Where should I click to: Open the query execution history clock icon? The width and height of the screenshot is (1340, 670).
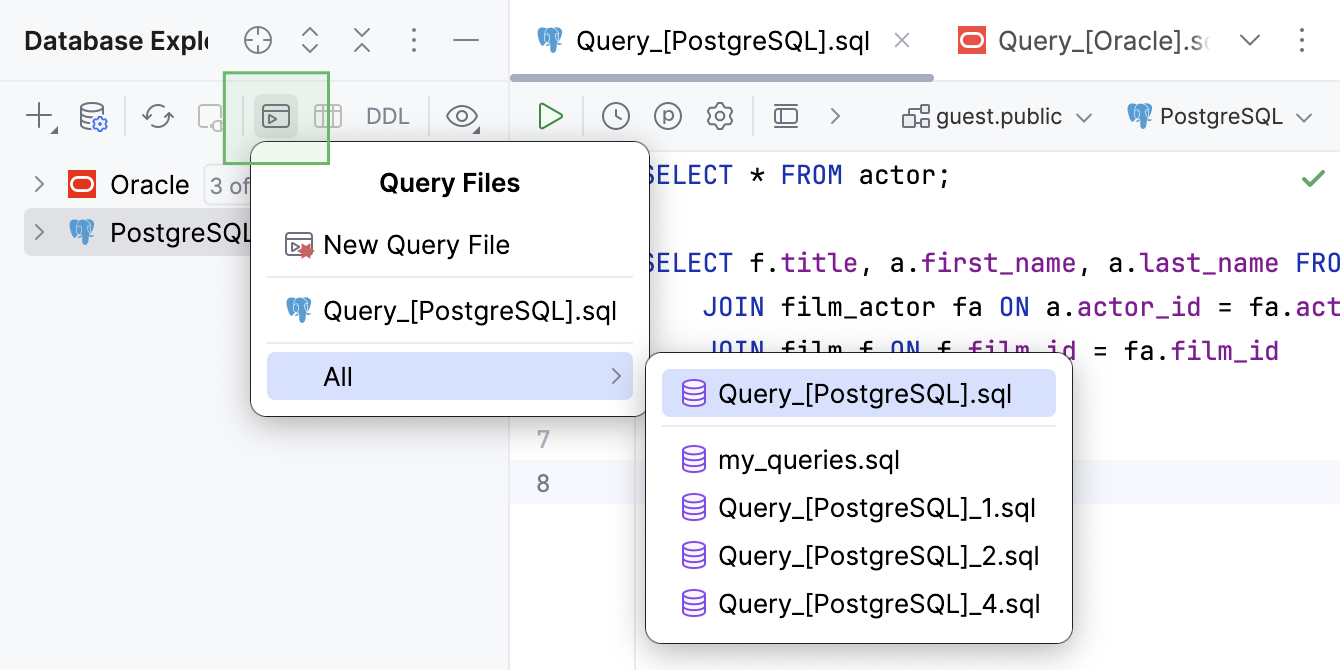click(617, 116)
